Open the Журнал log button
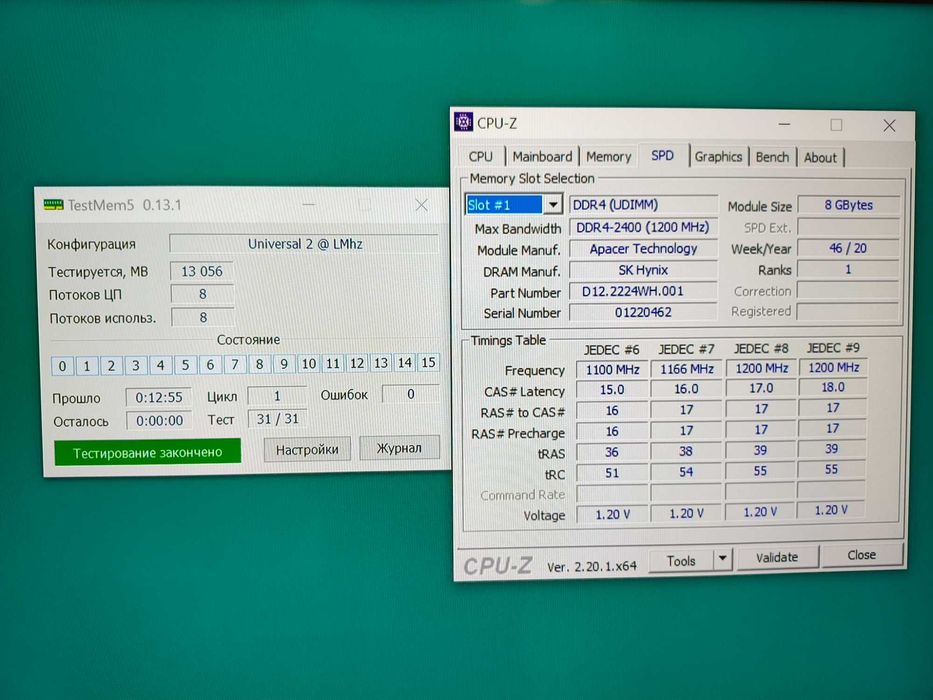 [x=399, y=448]
